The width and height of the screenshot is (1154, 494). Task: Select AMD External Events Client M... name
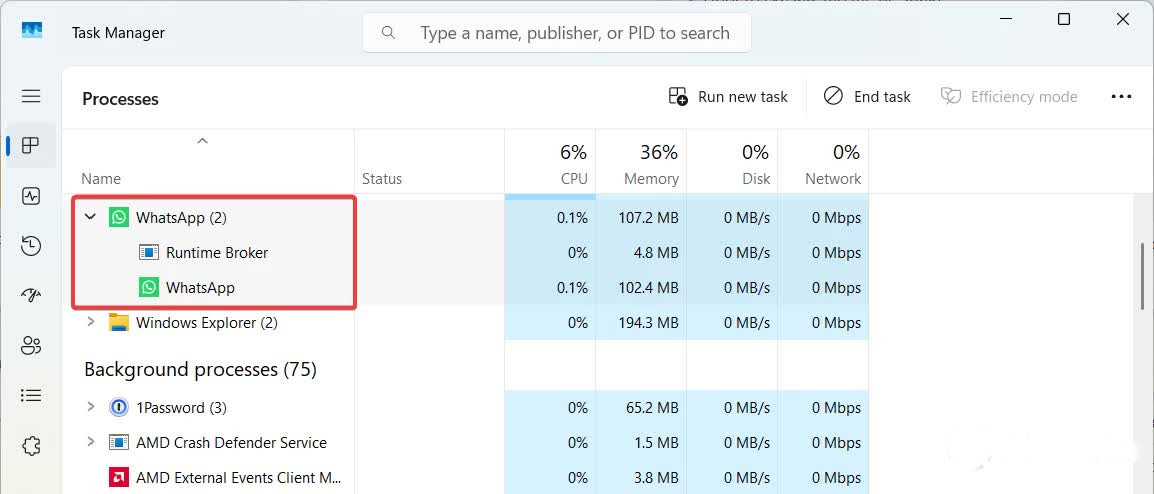coord(239,478)
